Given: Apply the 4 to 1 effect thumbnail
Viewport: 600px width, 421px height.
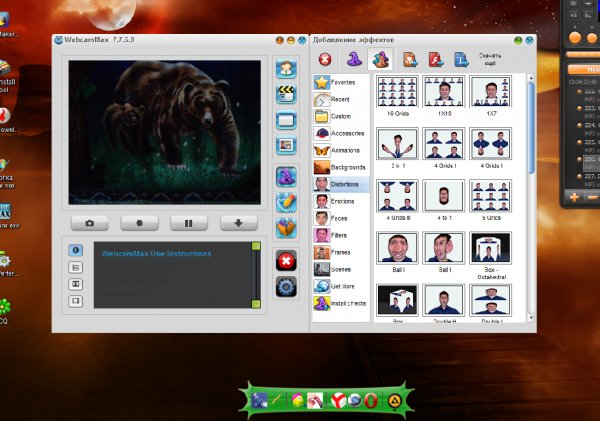Looking at the screenshot, I should (444, 196).
